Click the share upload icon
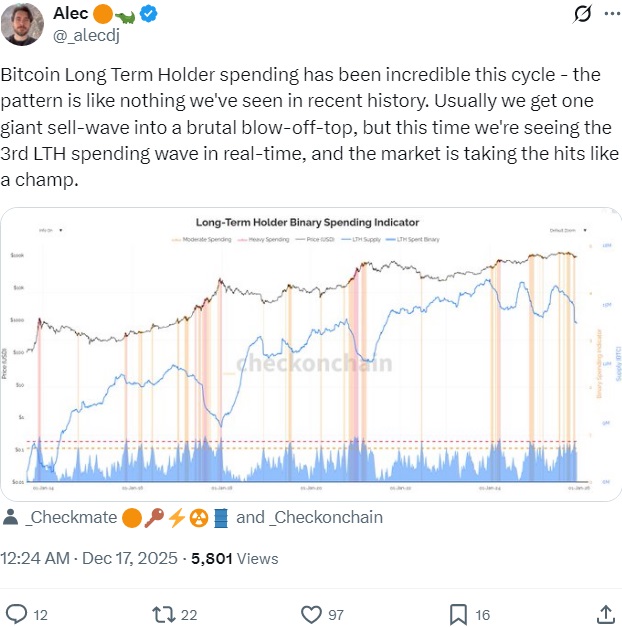 coord(605,613)
